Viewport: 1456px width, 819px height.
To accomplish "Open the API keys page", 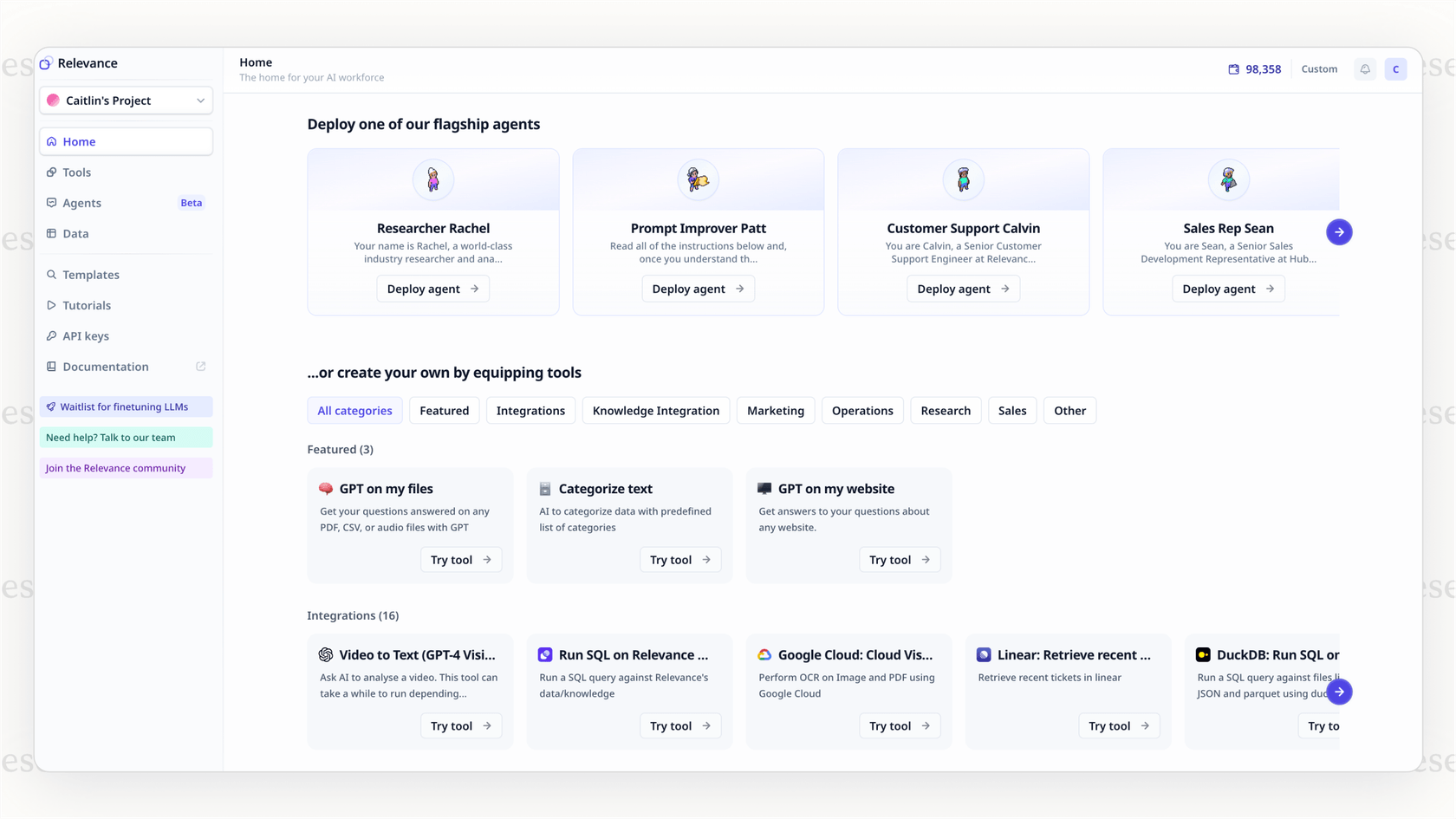I will click(x=86, y=335).
